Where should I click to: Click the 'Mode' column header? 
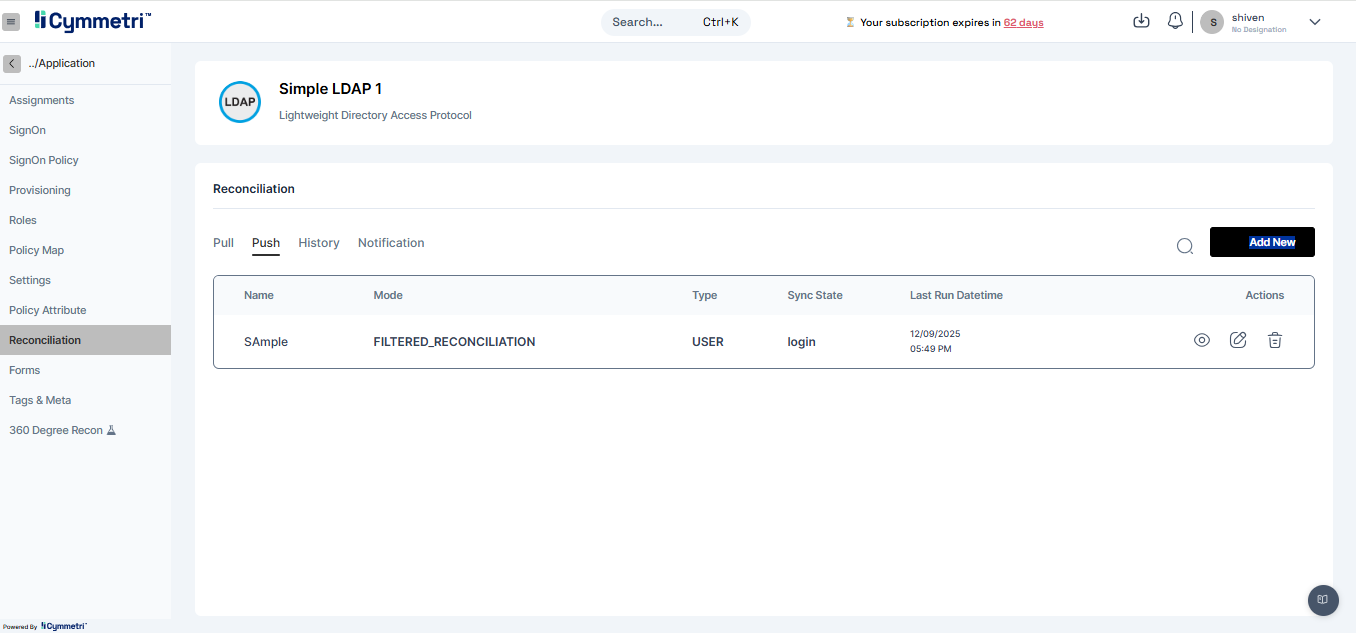(x=388, y=295)
